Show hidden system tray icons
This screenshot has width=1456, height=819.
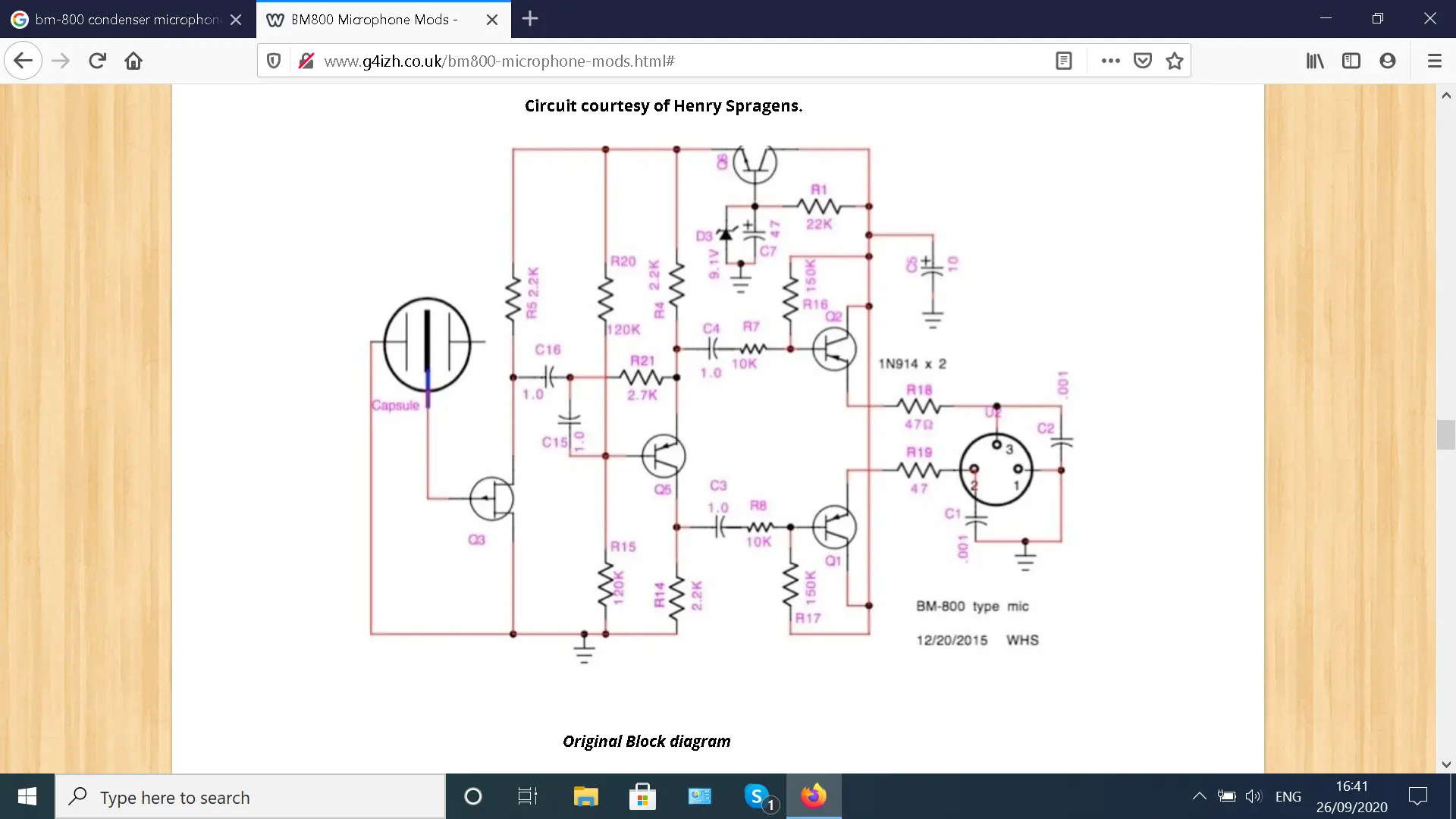coord(1199,796)
